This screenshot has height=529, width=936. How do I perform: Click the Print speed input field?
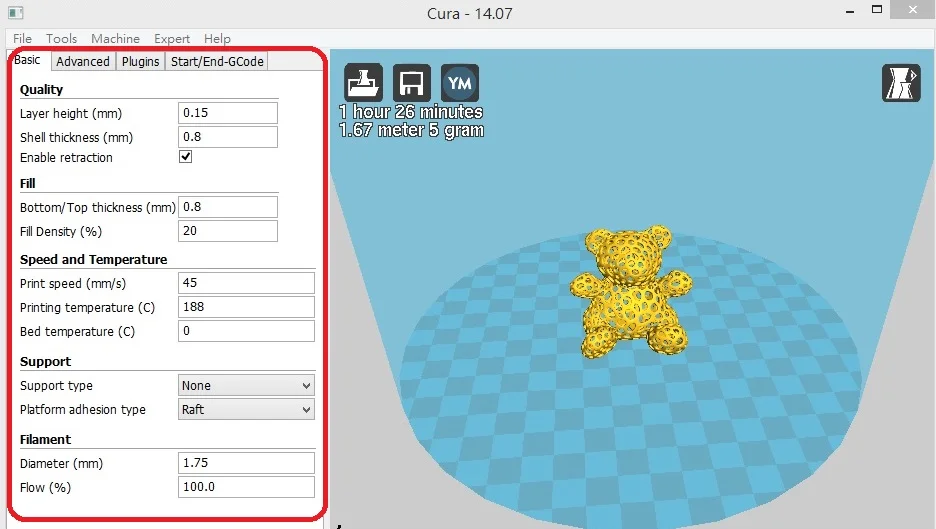click(246, 283)
